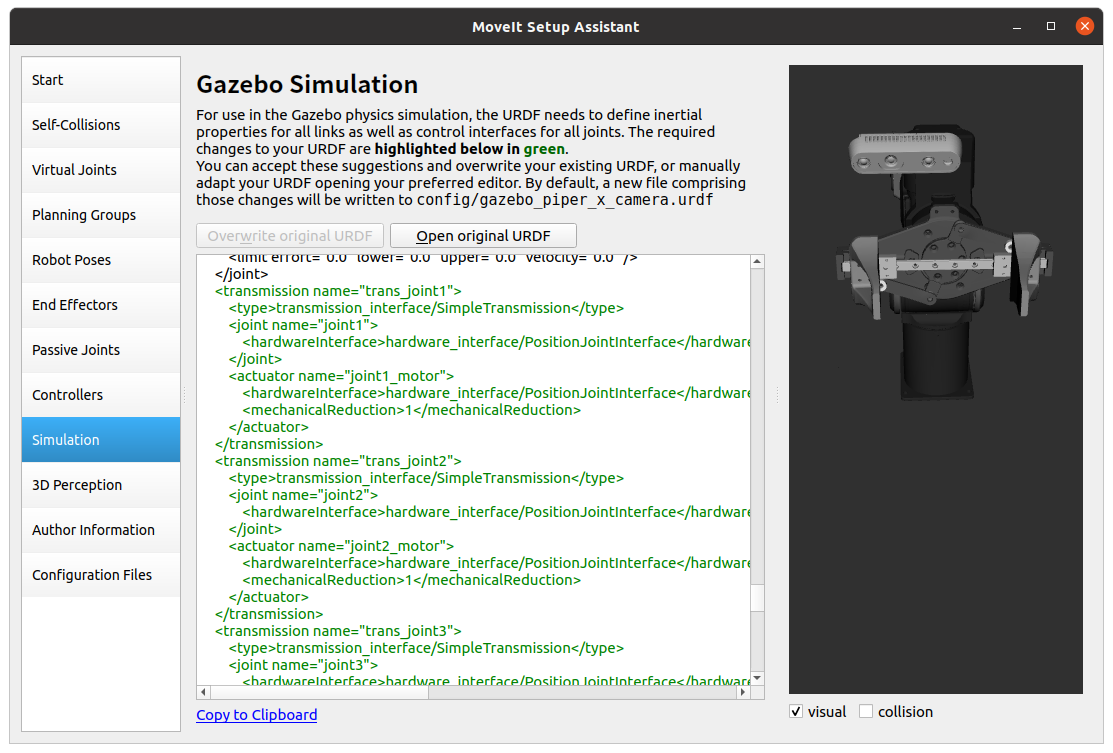Click horizontal scroll-right arrow
This screenshot has width=1113, height=753.
[x=743, y=692]
